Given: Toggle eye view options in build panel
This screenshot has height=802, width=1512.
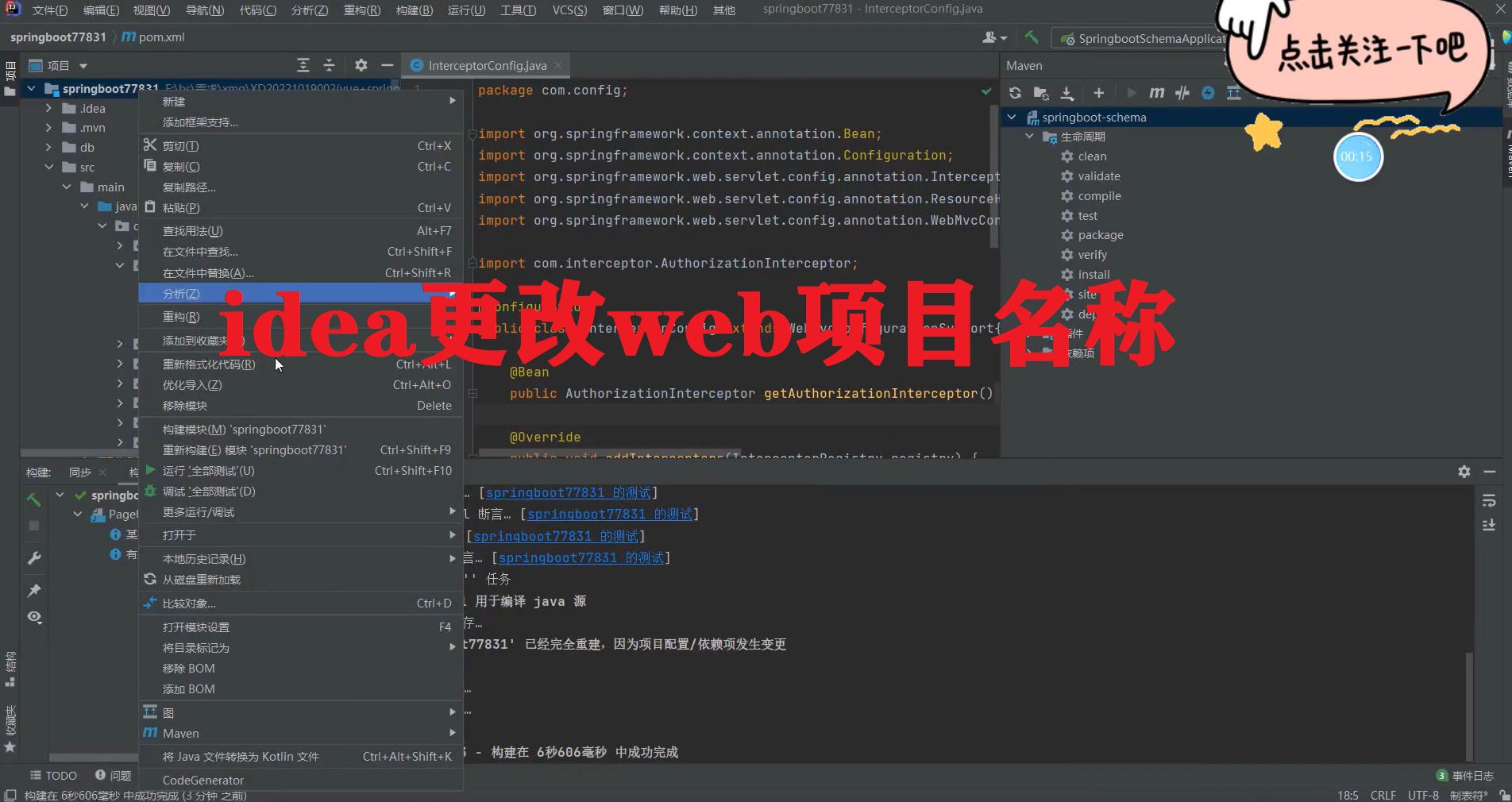Looking at the screenshot, I should click(34, 617).
